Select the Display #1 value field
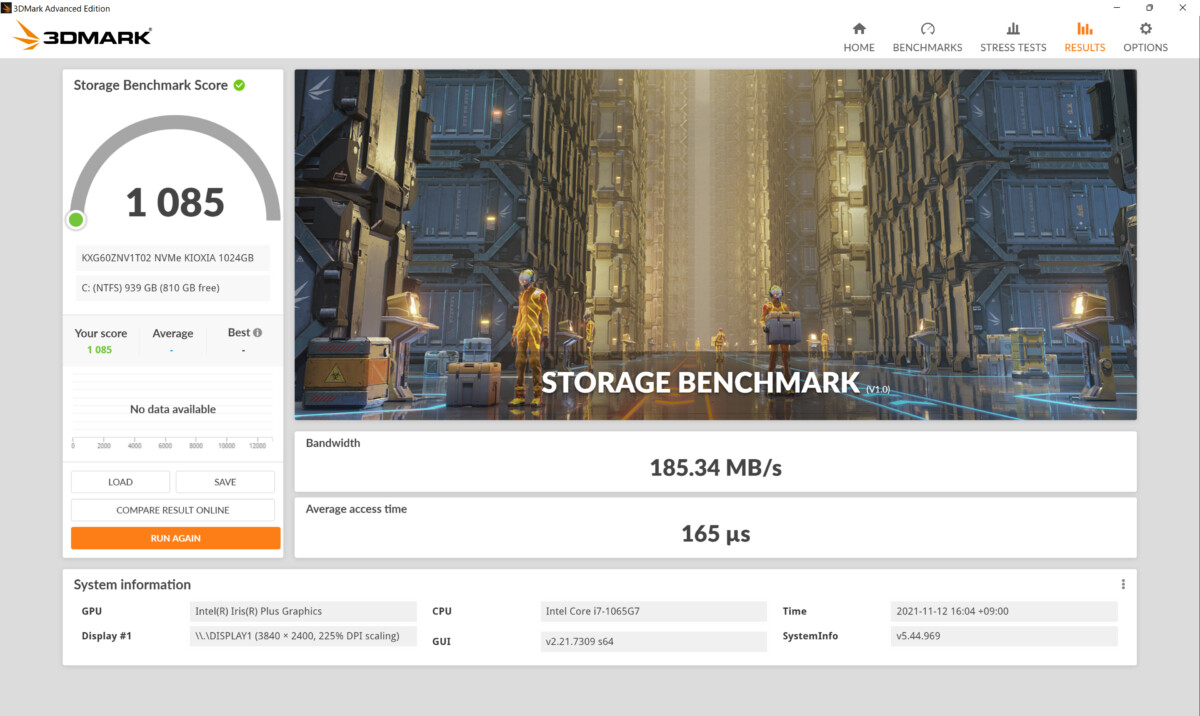The height and width of the screenshot is (716, 1200). (303, 636)
